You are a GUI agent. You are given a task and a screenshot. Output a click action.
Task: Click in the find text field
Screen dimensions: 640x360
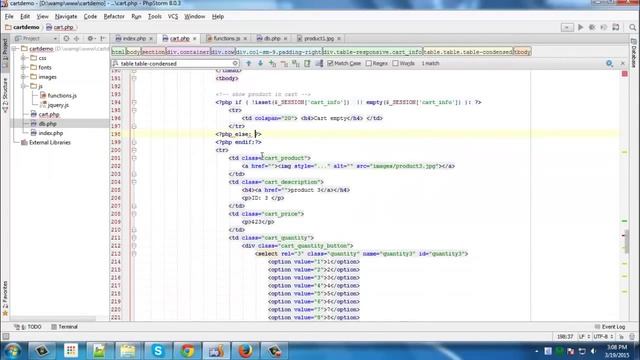pyautogui.click(x=176, y=64)
